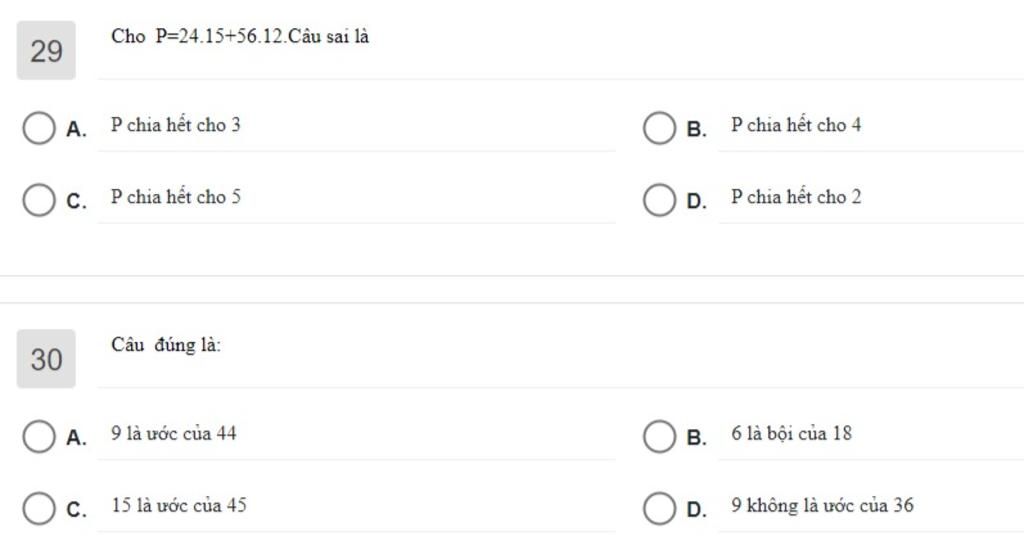Click the question number 30 badge
This screenshot has width=1024, height=545.
[46, 359]
